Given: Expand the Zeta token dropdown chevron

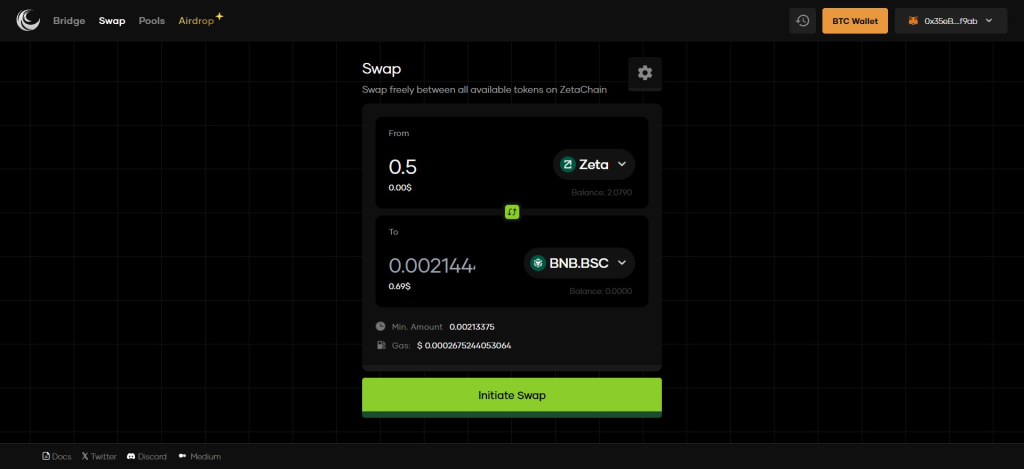Looking at the screenshot, I should point(622,164).
